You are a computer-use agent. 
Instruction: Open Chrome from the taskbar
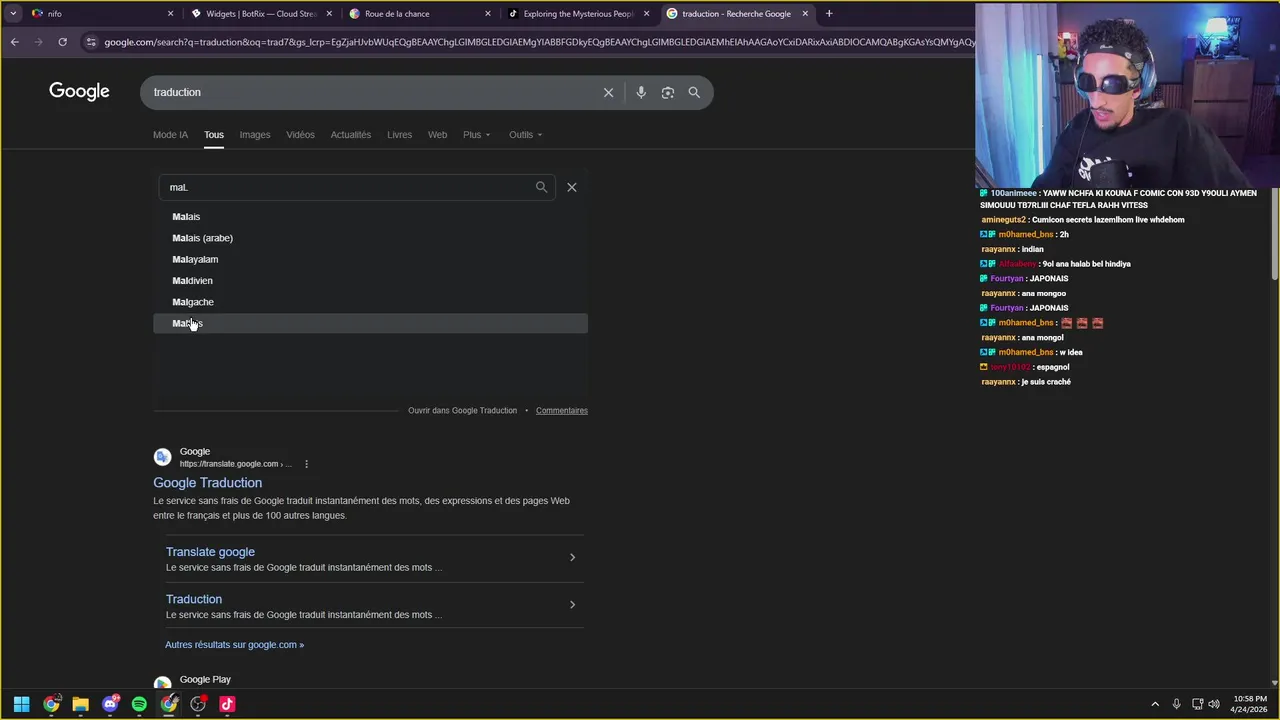pos(51,704)
